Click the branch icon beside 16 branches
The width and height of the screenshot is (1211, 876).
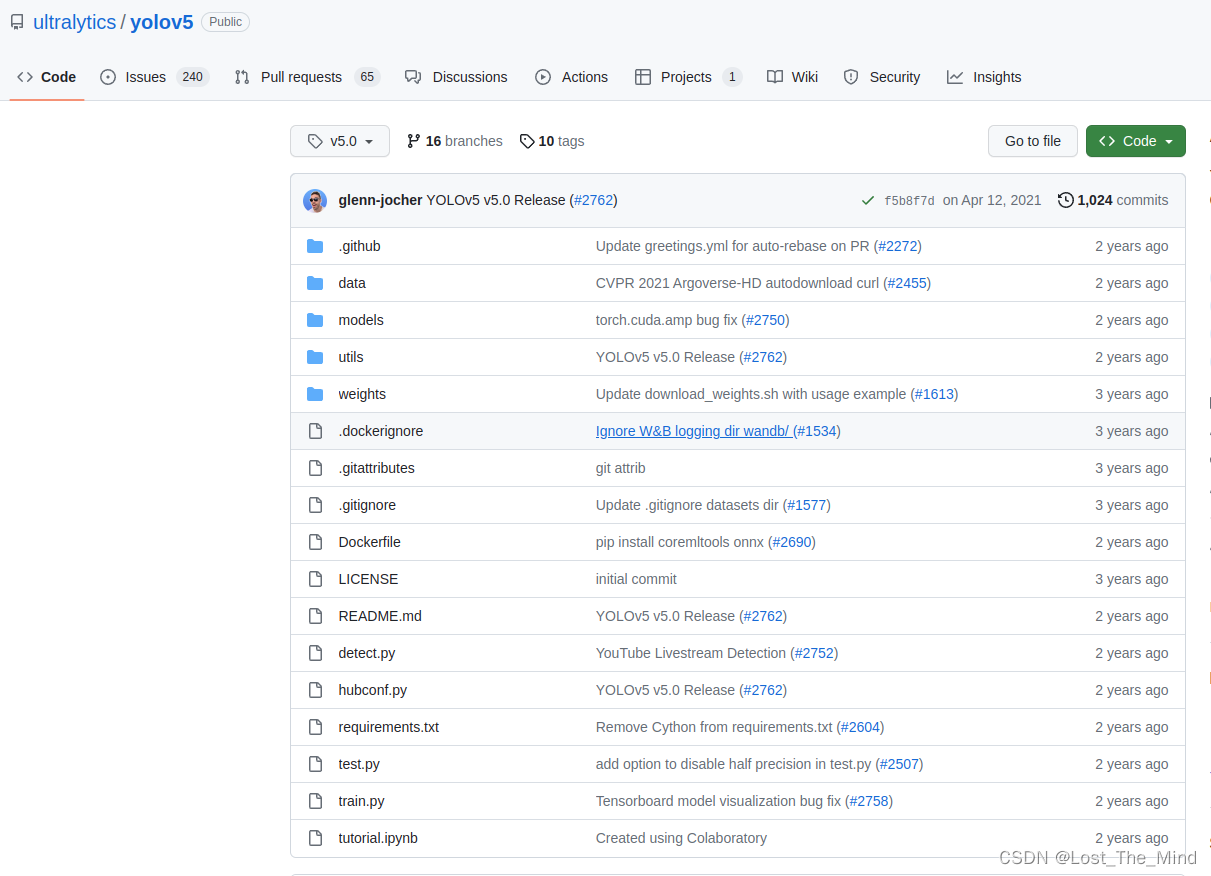[x=413, y=141]
